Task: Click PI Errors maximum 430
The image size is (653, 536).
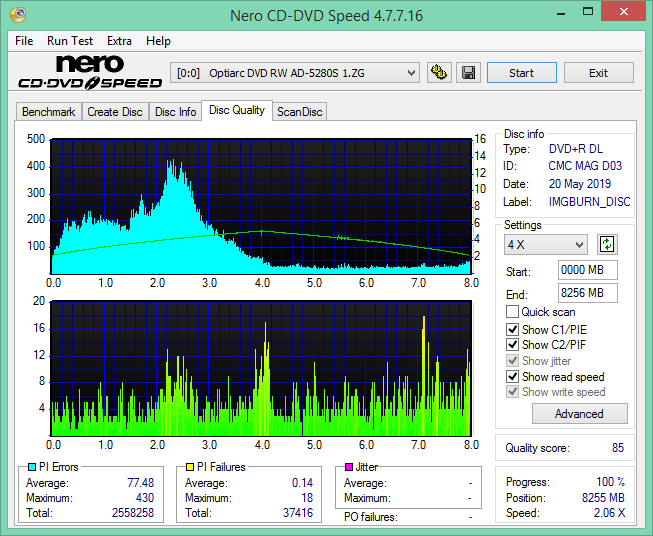Action: [x=145, y=498]
